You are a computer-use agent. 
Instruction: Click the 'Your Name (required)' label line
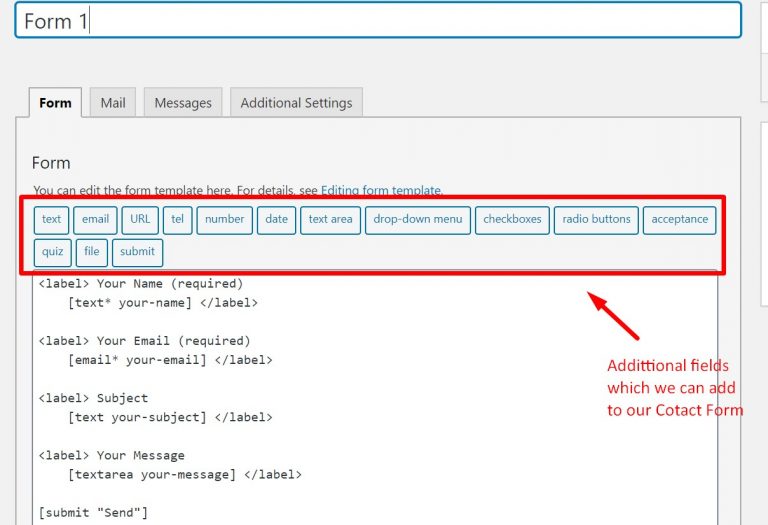click(141, 284)
